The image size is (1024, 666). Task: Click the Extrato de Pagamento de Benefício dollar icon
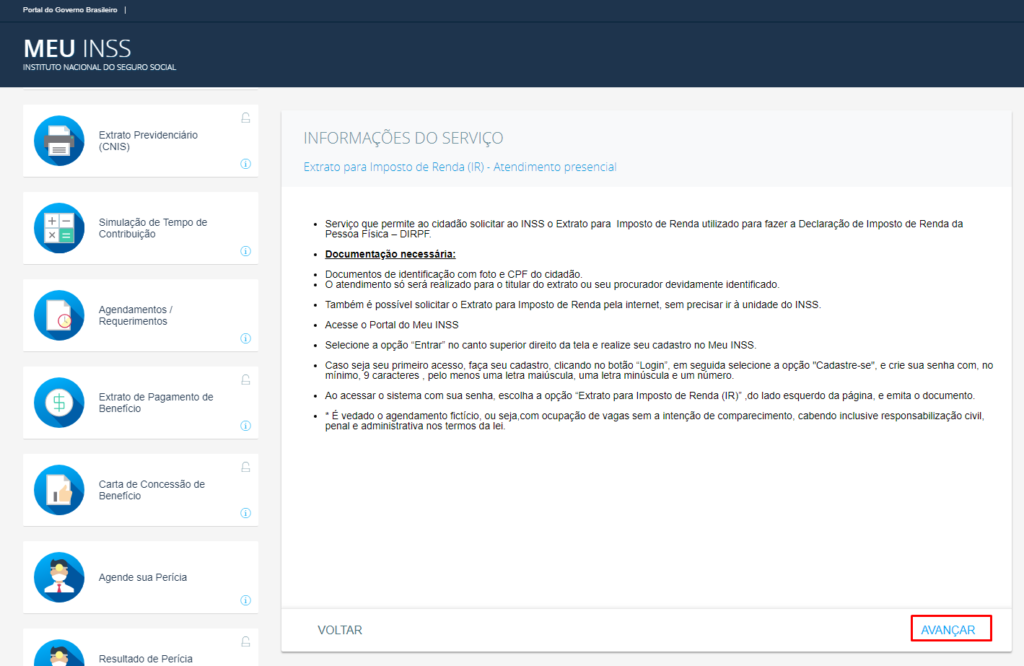pos(59,403)
